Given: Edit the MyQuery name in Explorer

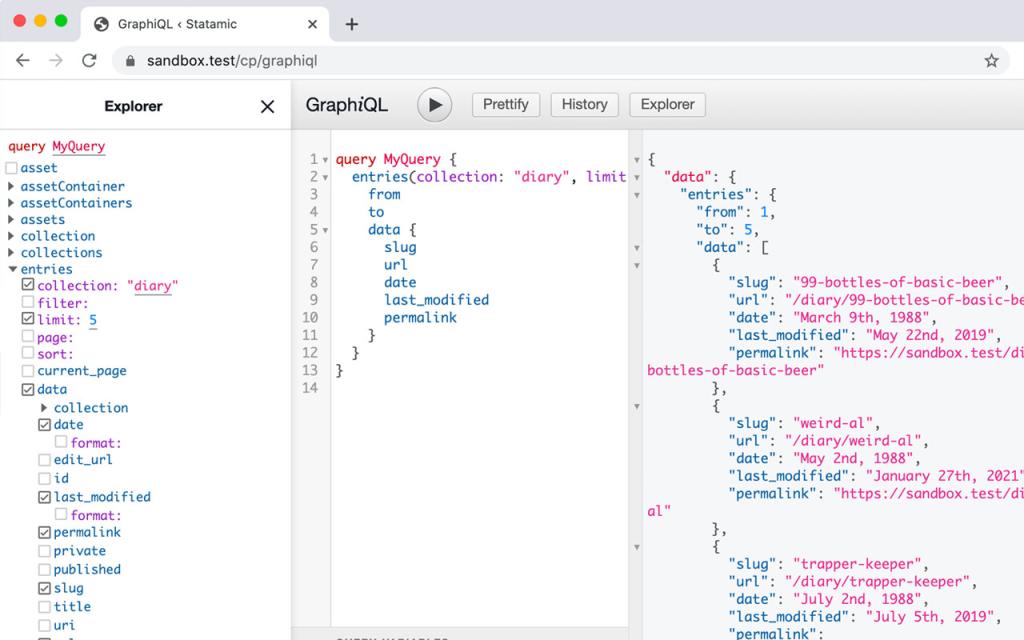Looking at the screenshot, I should point(78,146).
